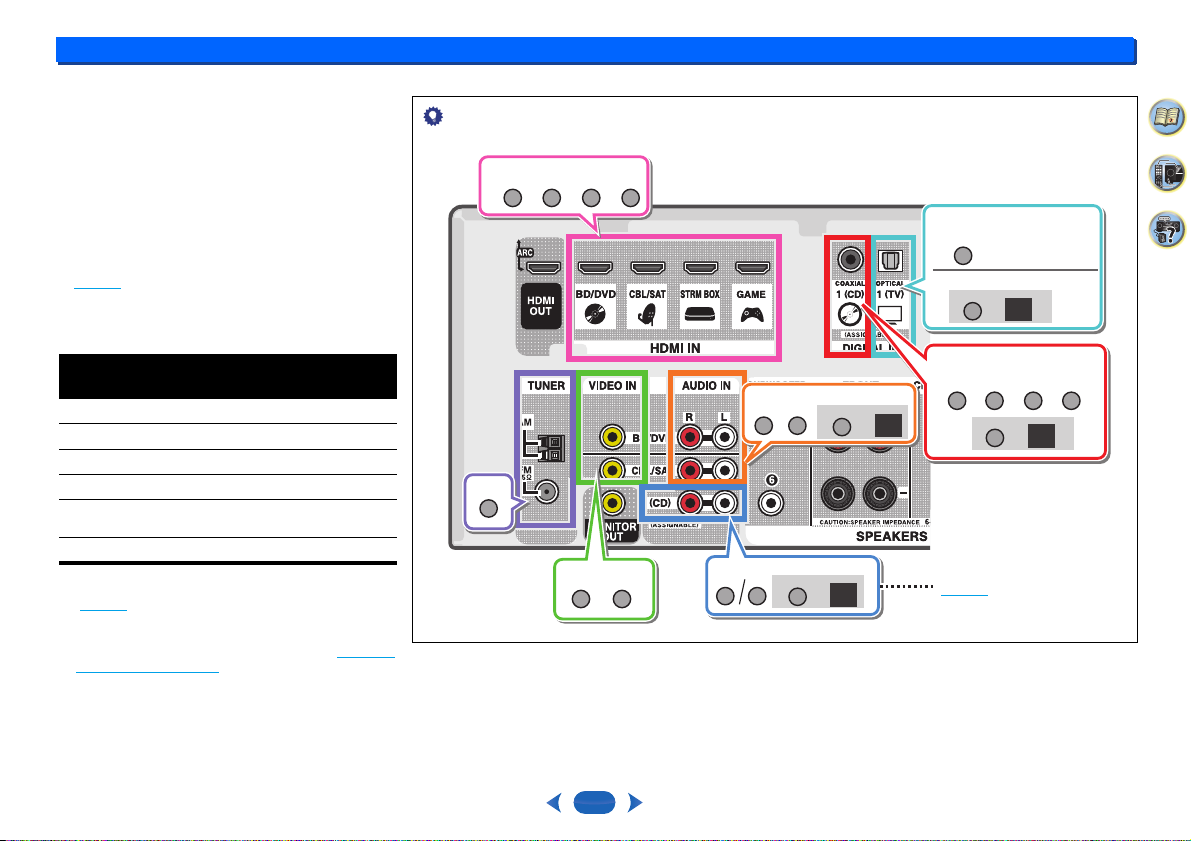Click the HDMI OUT black label
1191x841 pixels.
click(540, 305)
